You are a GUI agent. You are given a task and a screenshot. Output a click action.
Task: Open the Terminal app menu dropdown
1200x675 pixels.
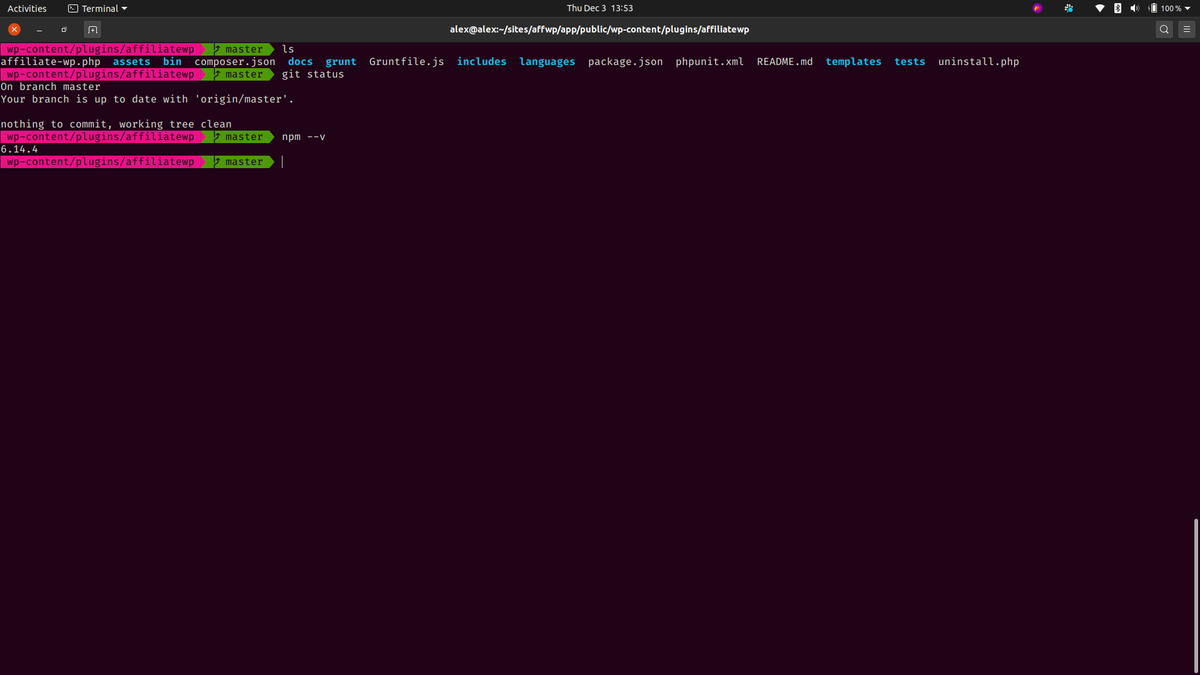point(98,8)
